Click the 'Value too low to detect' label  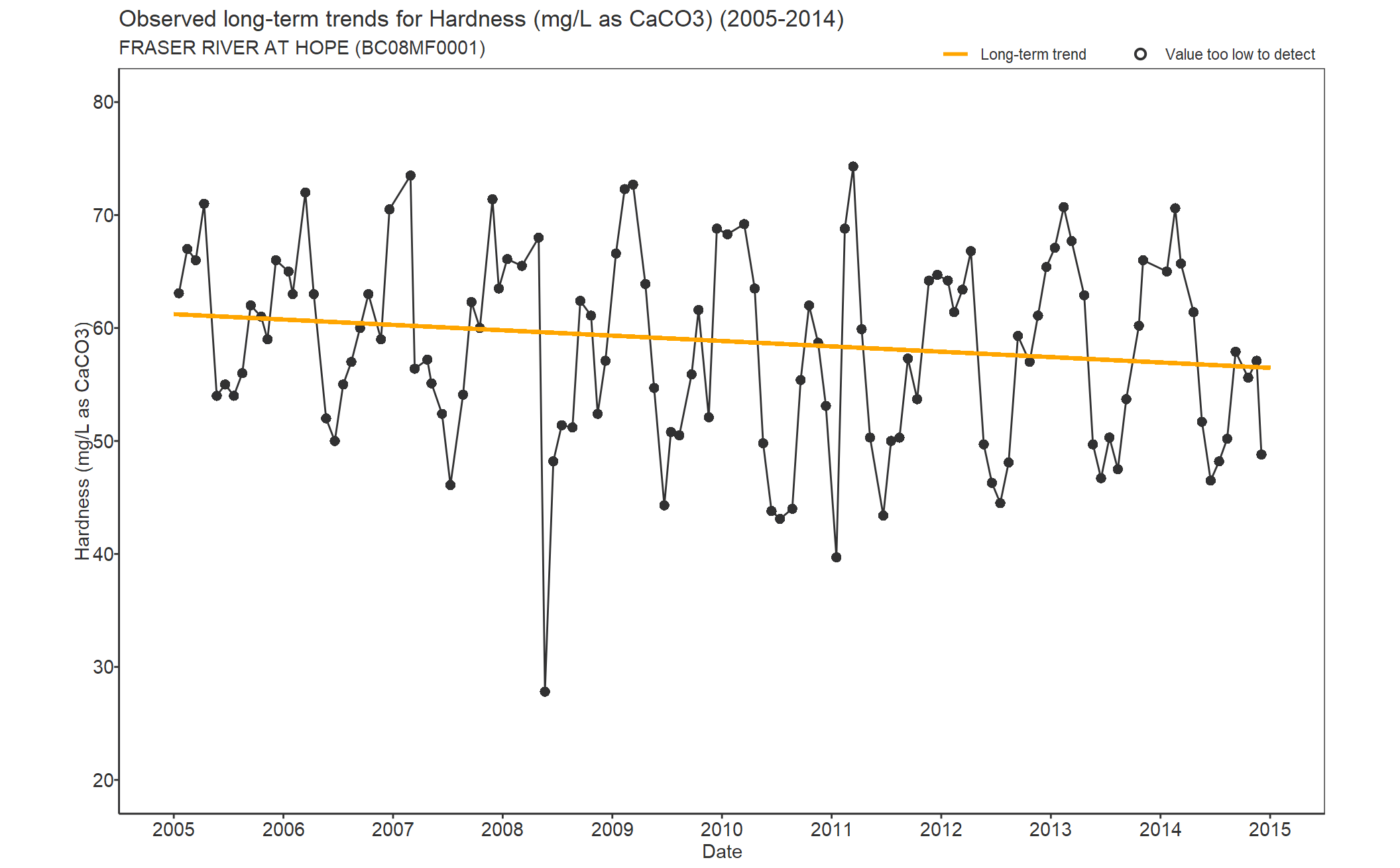1240,54
